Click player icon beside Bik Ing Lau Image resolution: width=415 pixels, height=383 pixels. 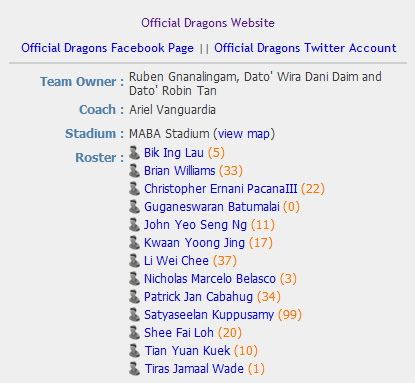click(x=134, y=153)
